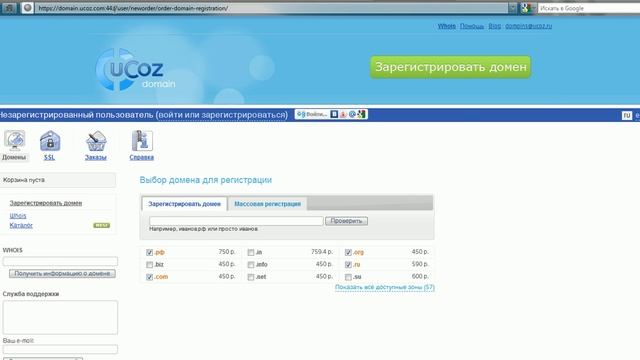Expand all available zones (57) link
The height and width of the screenshot is (360, 640).
coord(384,287)
